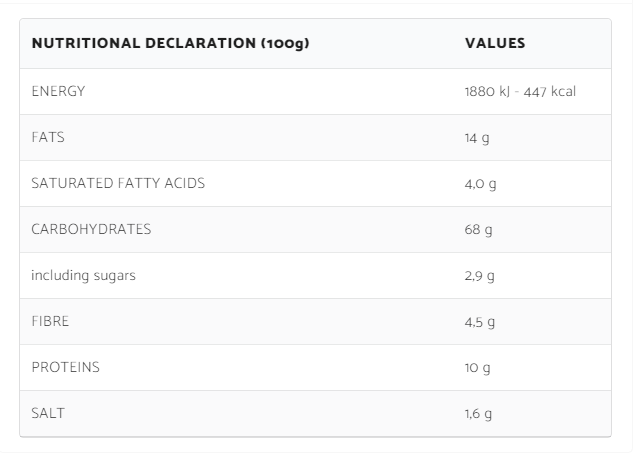The height and width of the screenshot is (454, 633).
Task: Click the CARBOHYDRATES row label
Action: [x=91, y=229]
